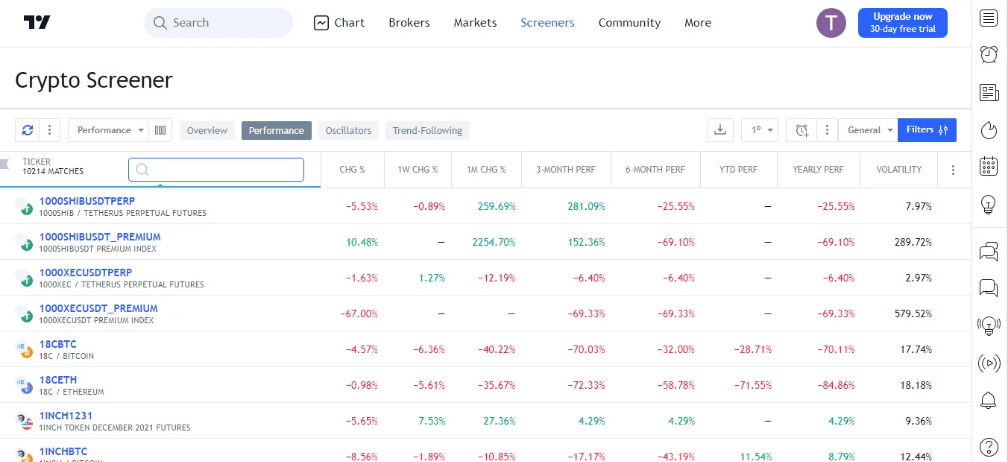Open 18CBTC ticker link
The image size is (1007, 462).
pos(58,344)
